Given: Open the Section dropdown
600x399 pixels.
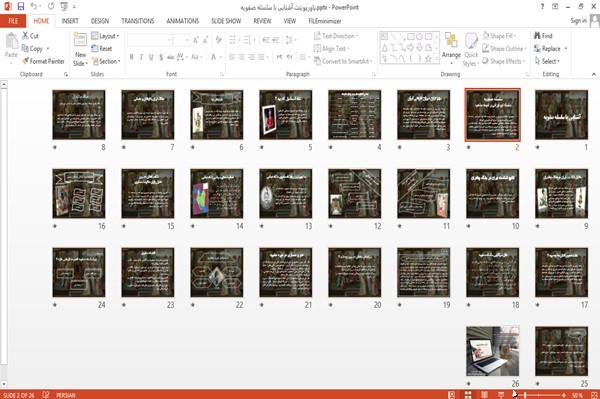Looking at the screenshot, I should click(106, 61).
